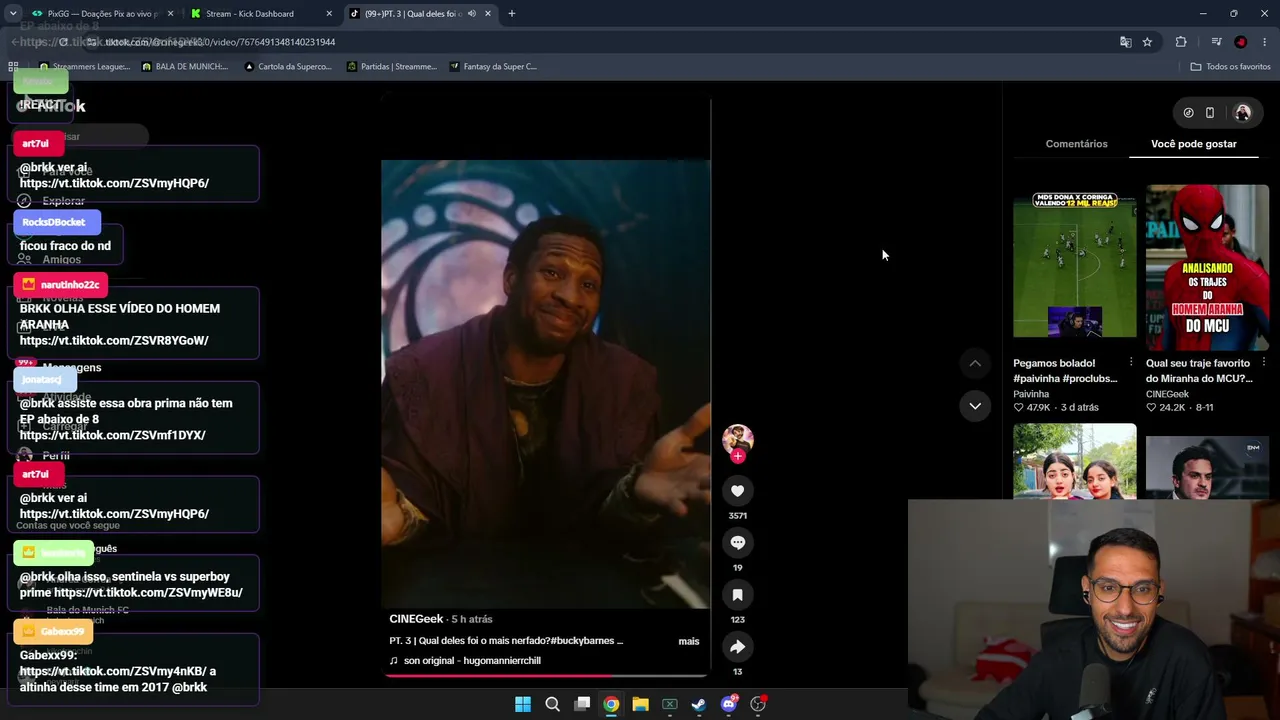Open the "Cartola da Superco..." bookmark
The width and height of the screenshot is (1280, 720).
coord(287,67)
